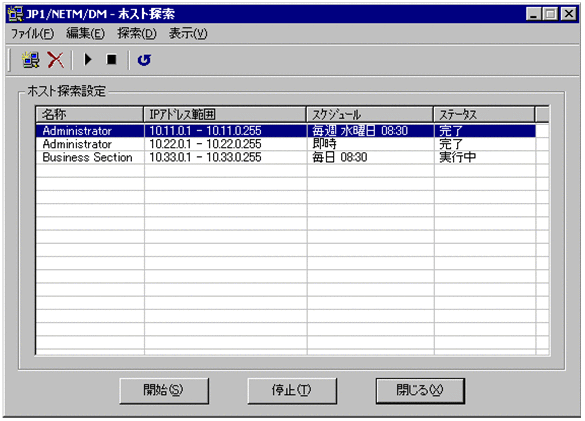Click the 停止(T) button
The width and height of the screenshot is (585, 421).
(x=292, y=390)
